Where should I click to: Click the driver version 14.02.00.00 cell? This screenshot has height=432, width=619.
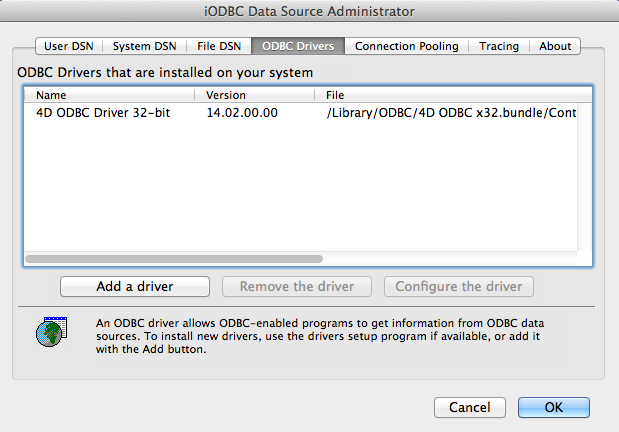point(242,113)
